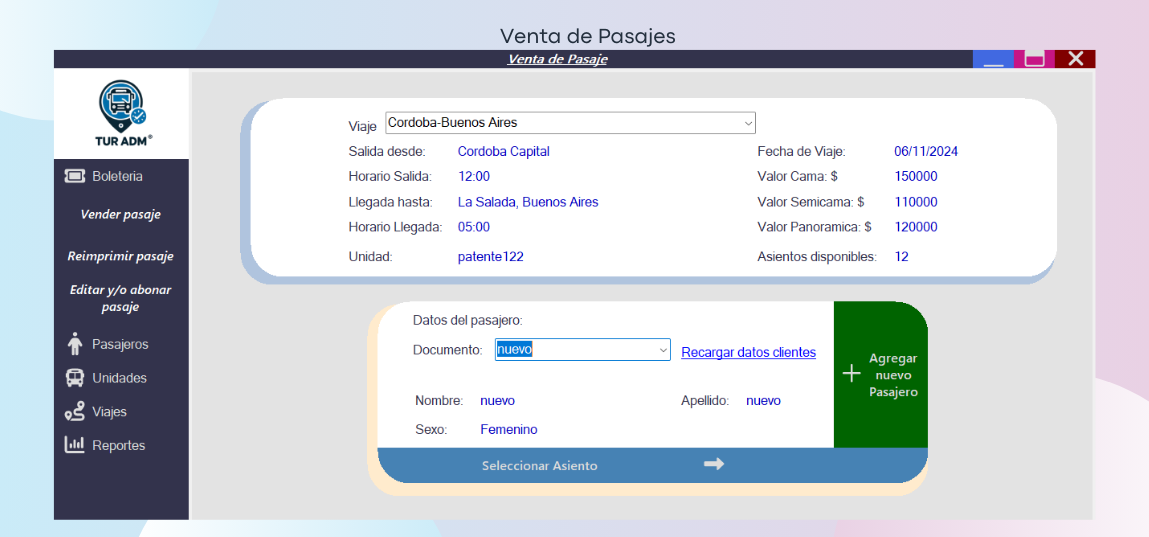Screen dimensions: 1149x537
Task: Minimize the window with the blue button
Action: click(x=993, y=59)
